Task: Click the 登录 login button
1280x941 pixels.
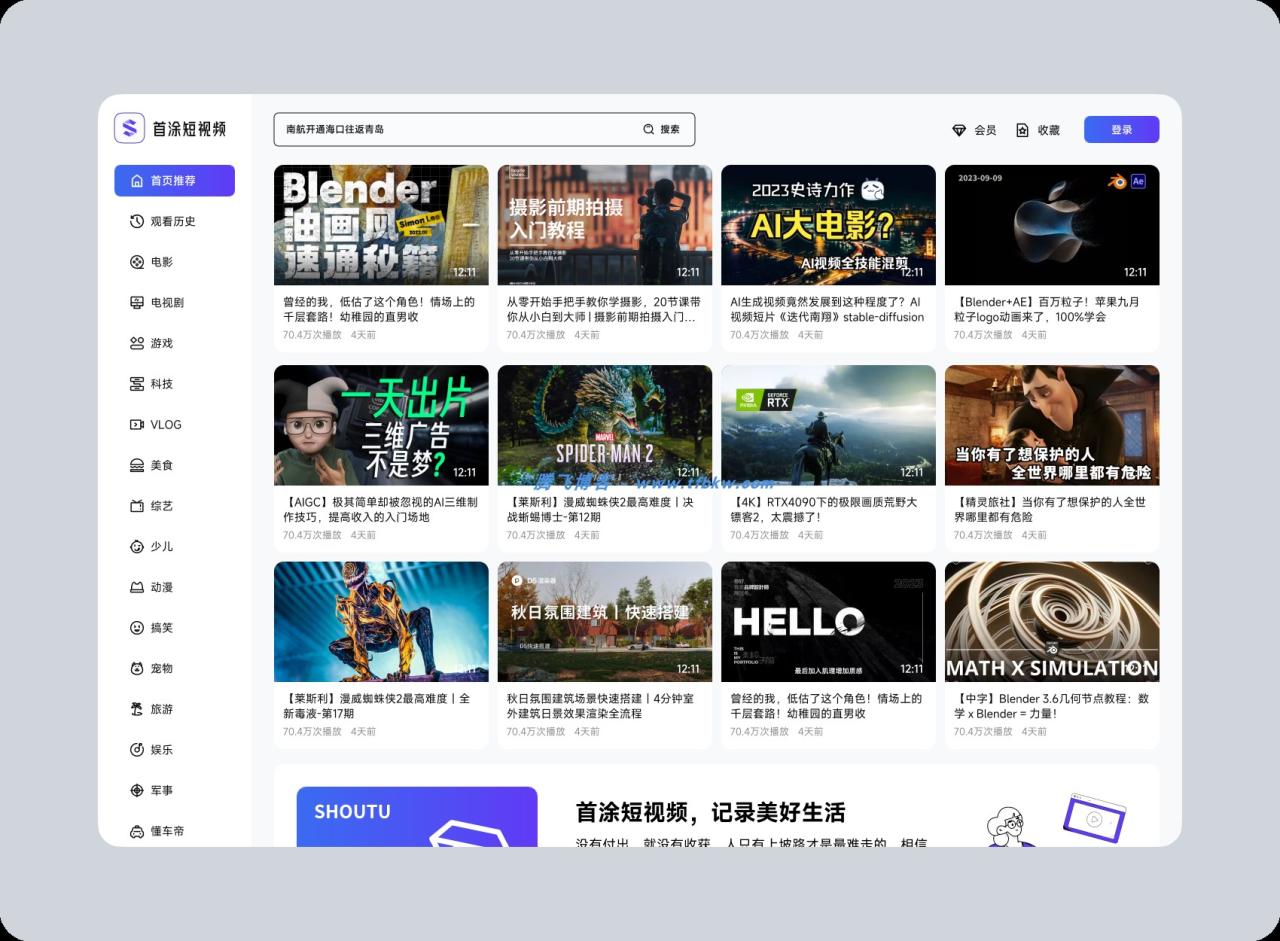Action: tap(1121, 129)
